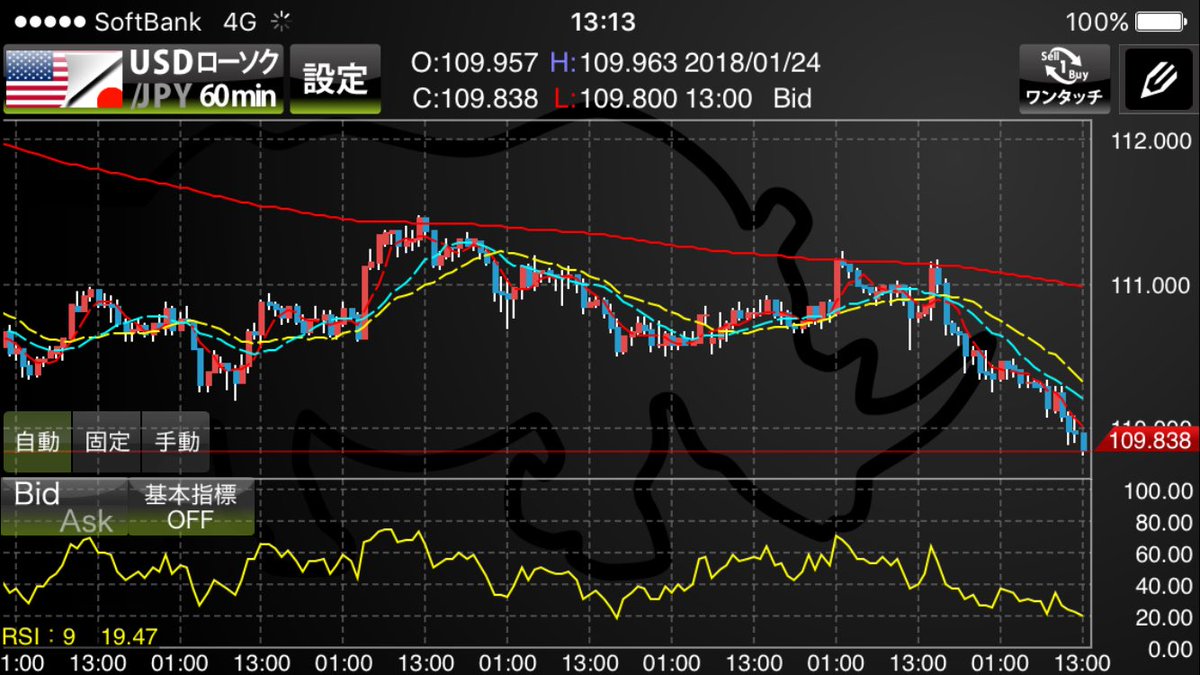1200x675 pixels.
Task: Toggle the 基本指標 OFF button
Action: [191, 506]
